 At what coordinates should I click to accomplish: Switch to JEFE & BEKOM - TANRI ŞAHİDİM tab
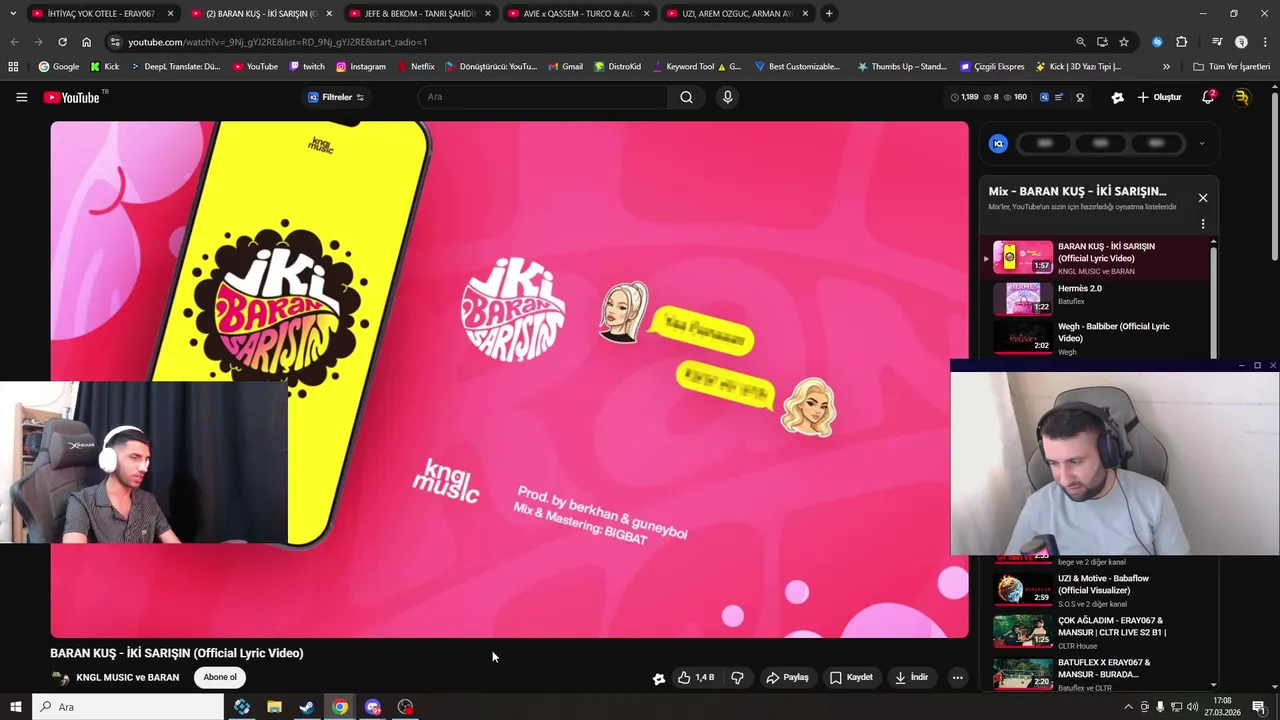click(420, 14)
